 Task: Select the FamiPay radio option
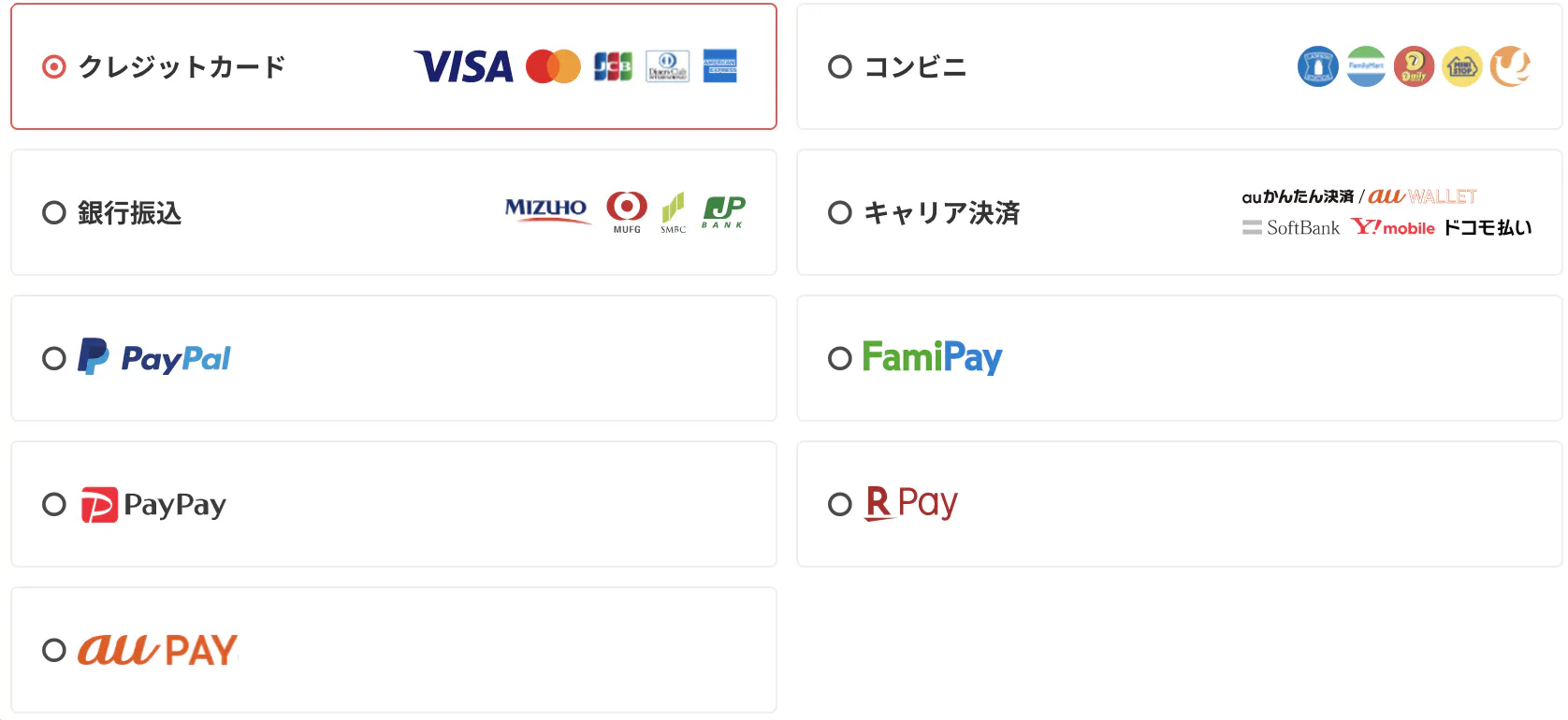coord(840,358)
